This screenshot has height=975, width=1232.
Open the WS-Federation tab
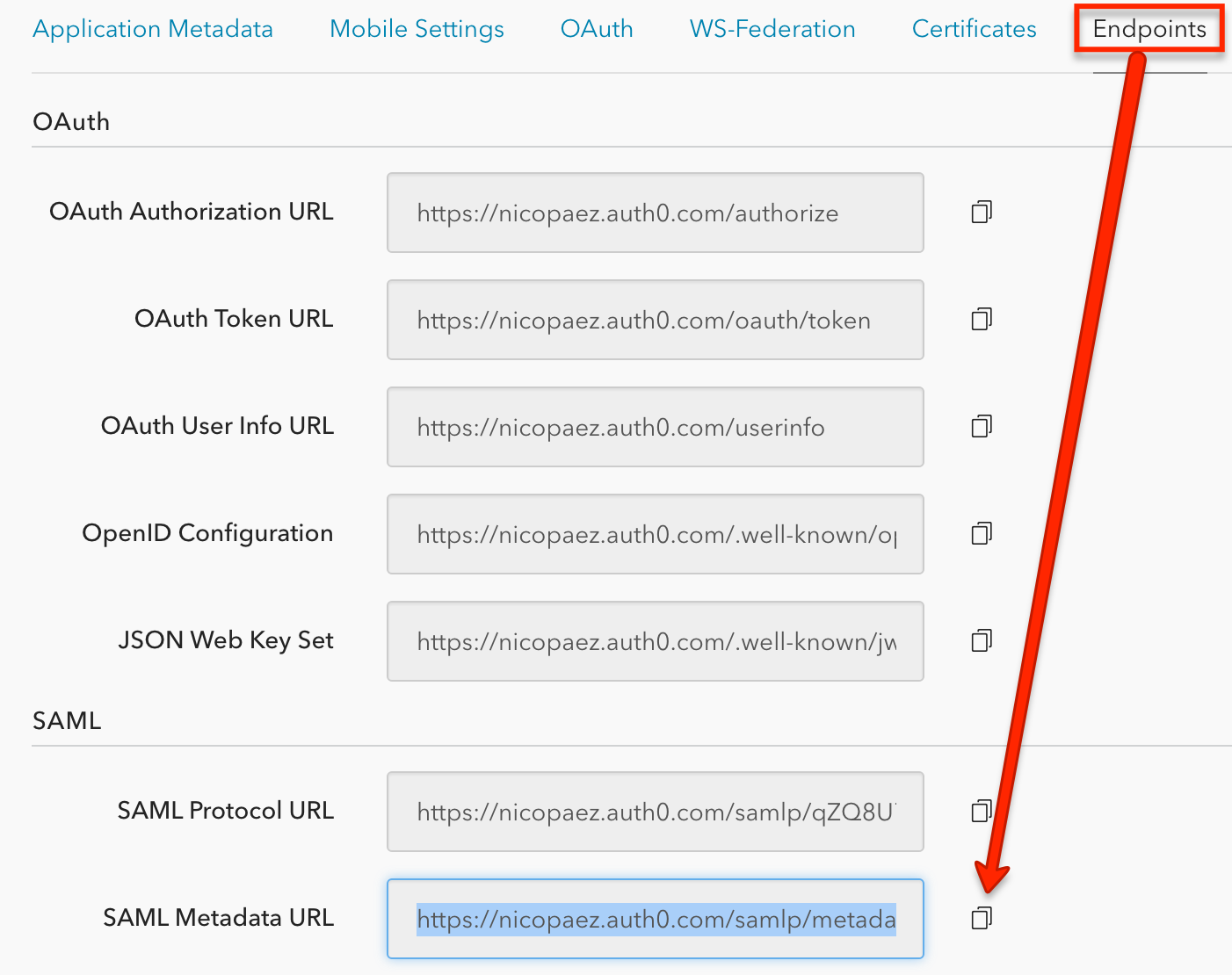[772, 28]
